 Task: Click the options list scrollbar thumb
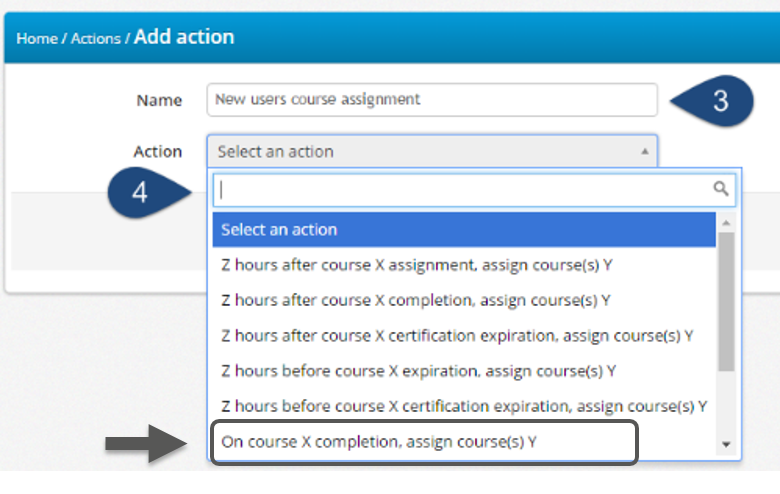tap(727, 300)
